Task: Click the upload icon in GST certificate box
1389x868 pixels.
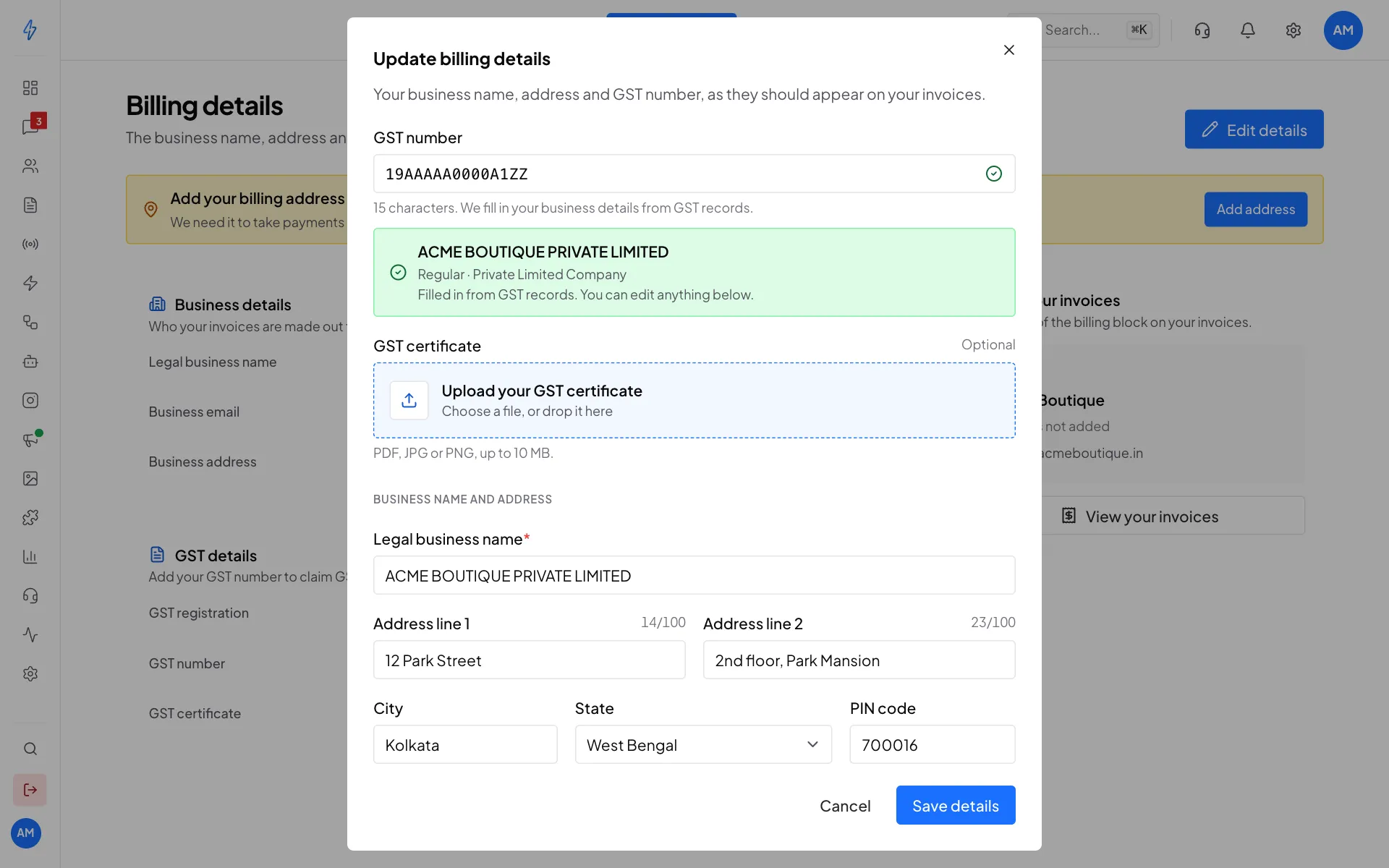Action: click(x=409, y=400)
